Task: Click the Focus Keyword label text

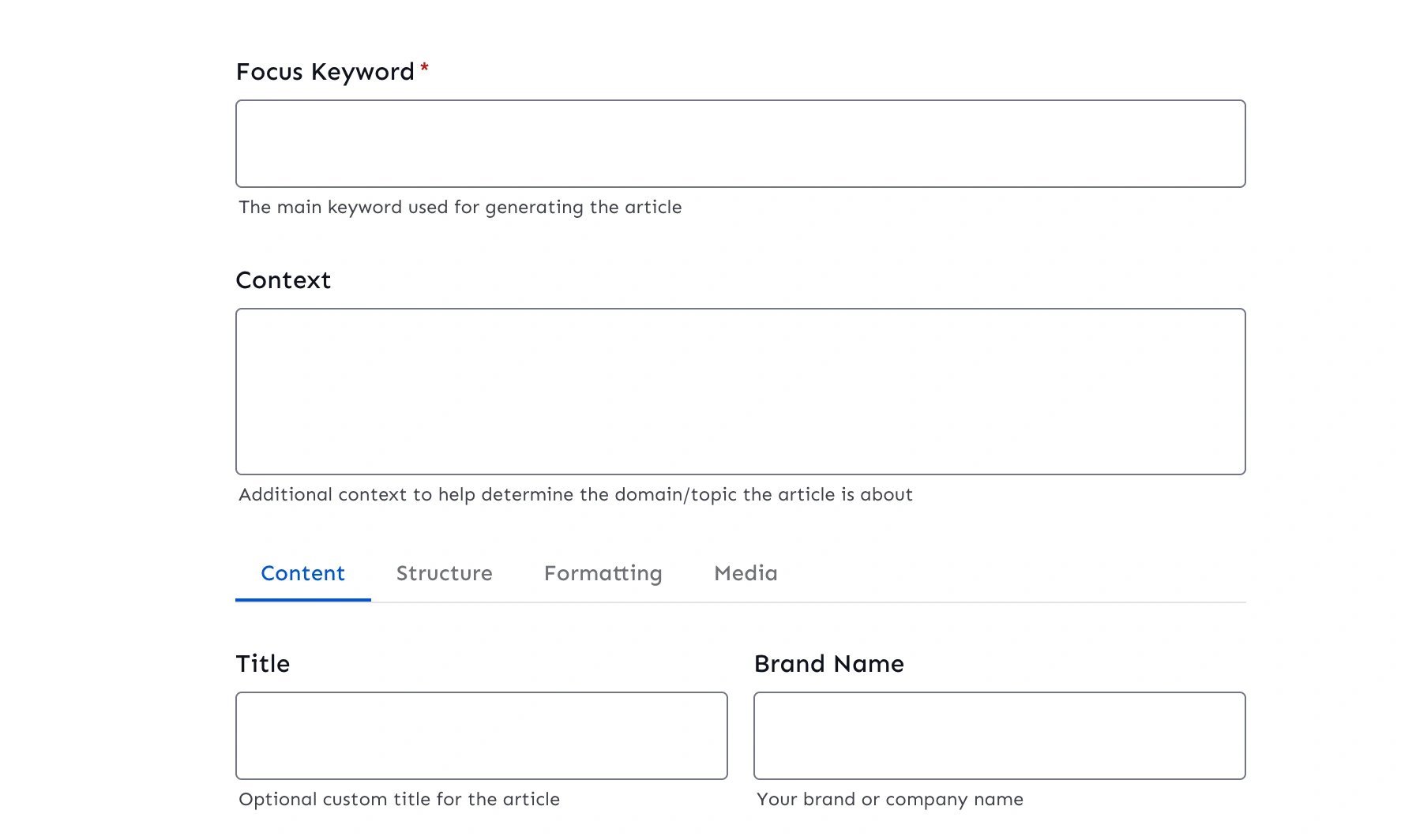Action: (325, 72)
